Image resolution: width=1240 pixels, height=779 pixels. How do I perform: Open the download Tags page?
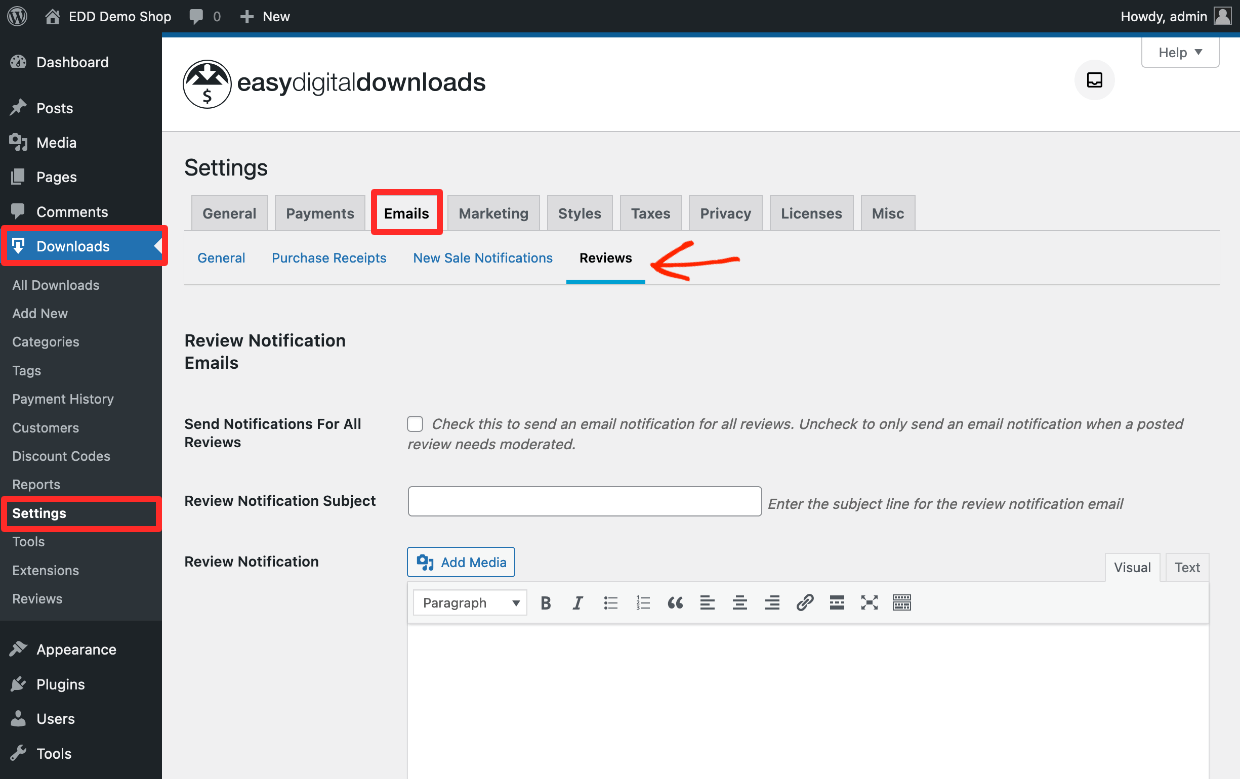tap(27, 370)
